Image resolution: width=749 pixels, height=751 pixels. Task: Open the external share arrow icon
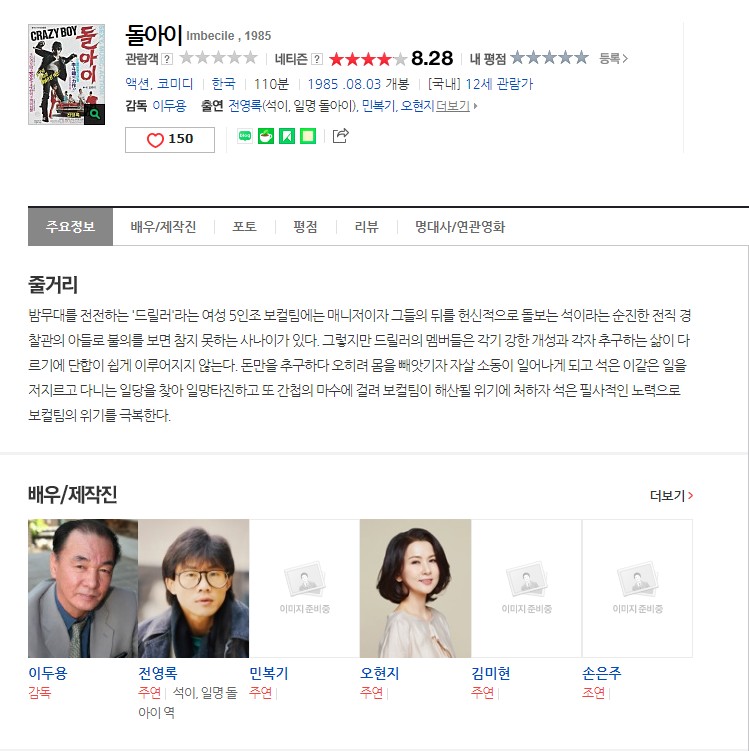click(340, 136)
